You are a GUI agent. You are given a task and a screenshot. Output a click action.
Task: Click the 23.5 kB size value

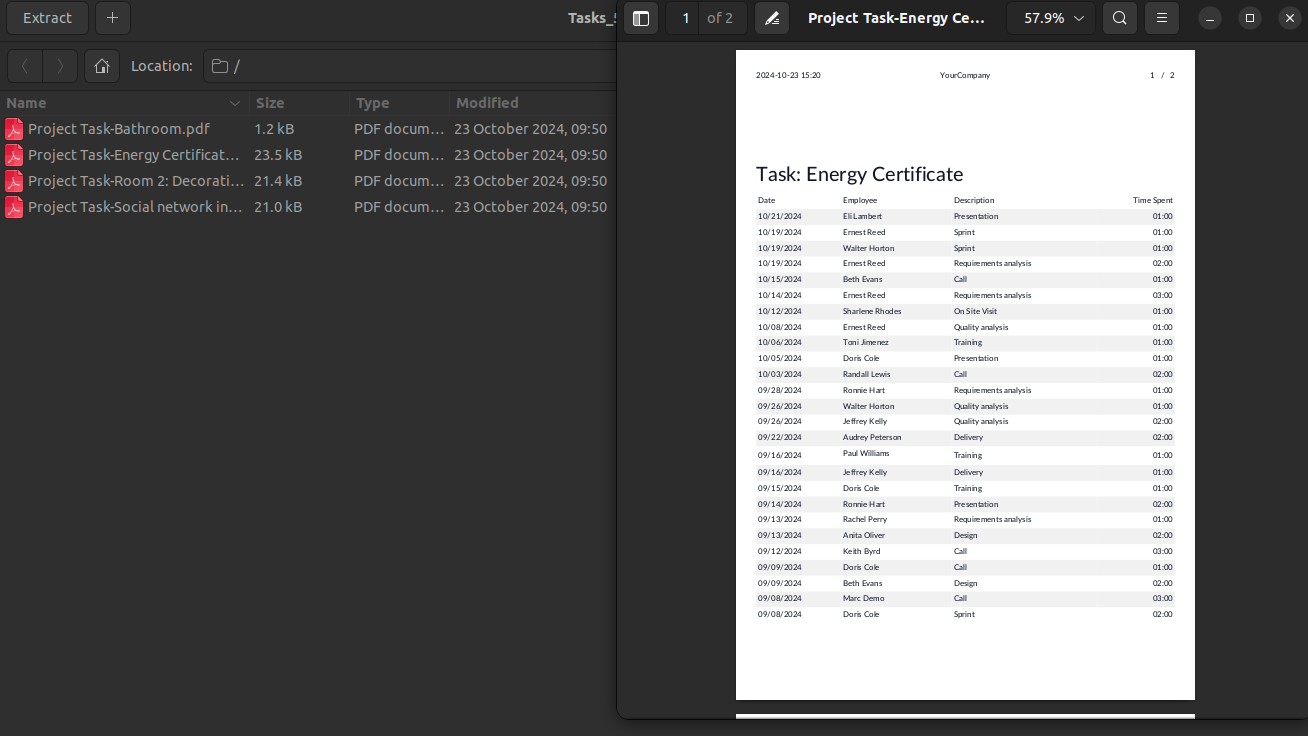(278, 155)
